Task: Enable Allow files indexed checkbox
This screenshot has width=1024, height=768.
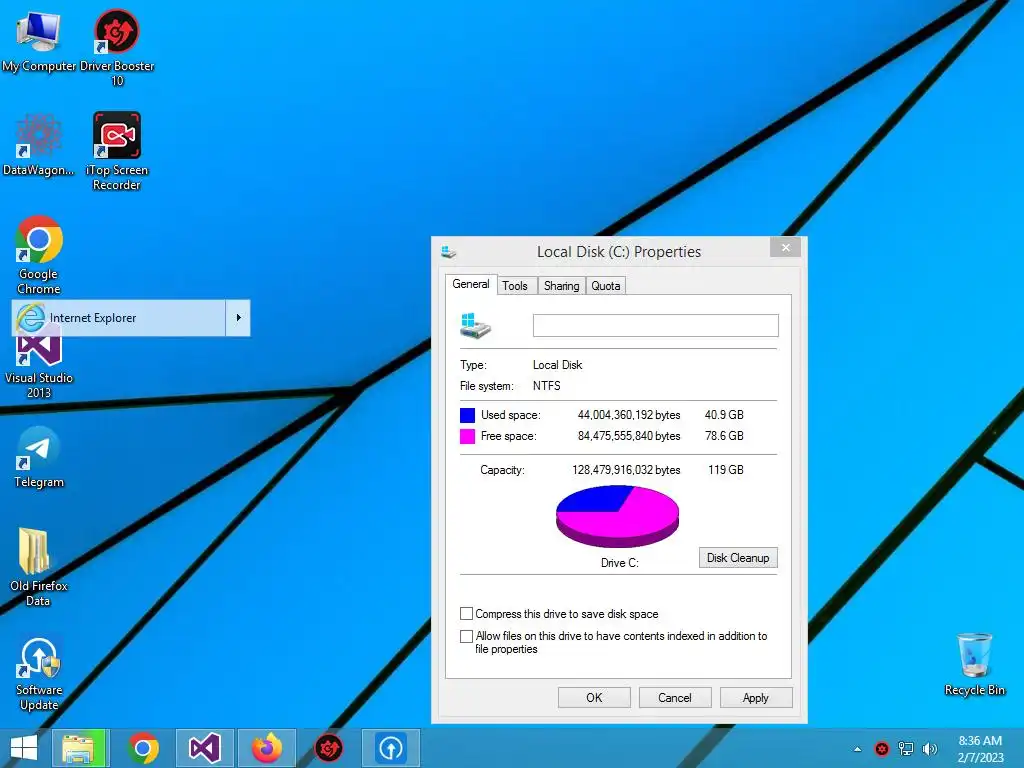Action: 466,636
